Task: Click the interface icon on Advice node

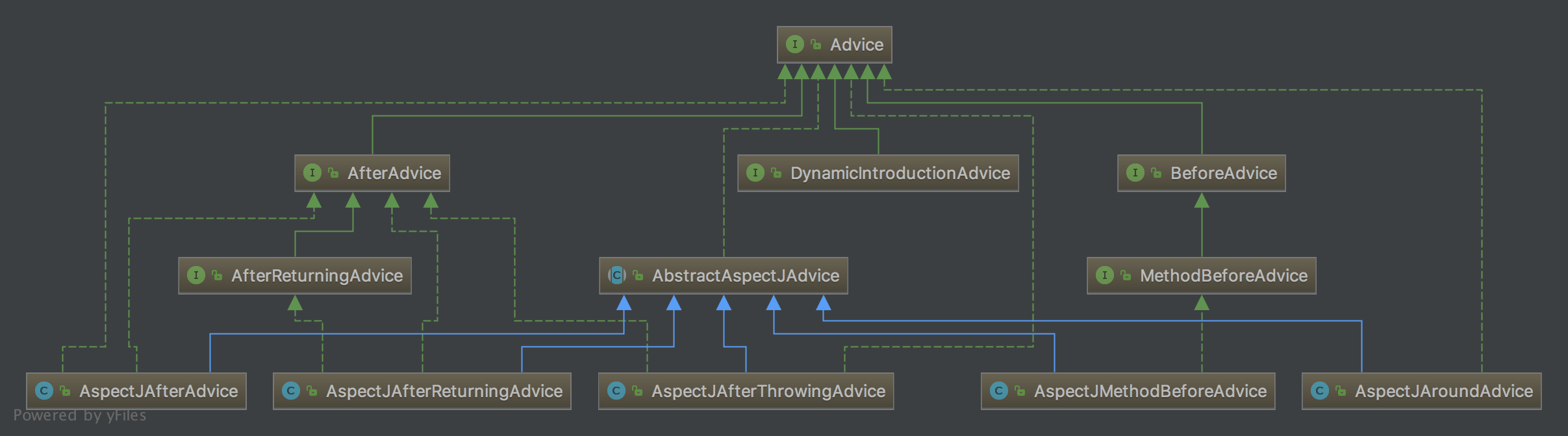Action: click(x=795, y=44)
